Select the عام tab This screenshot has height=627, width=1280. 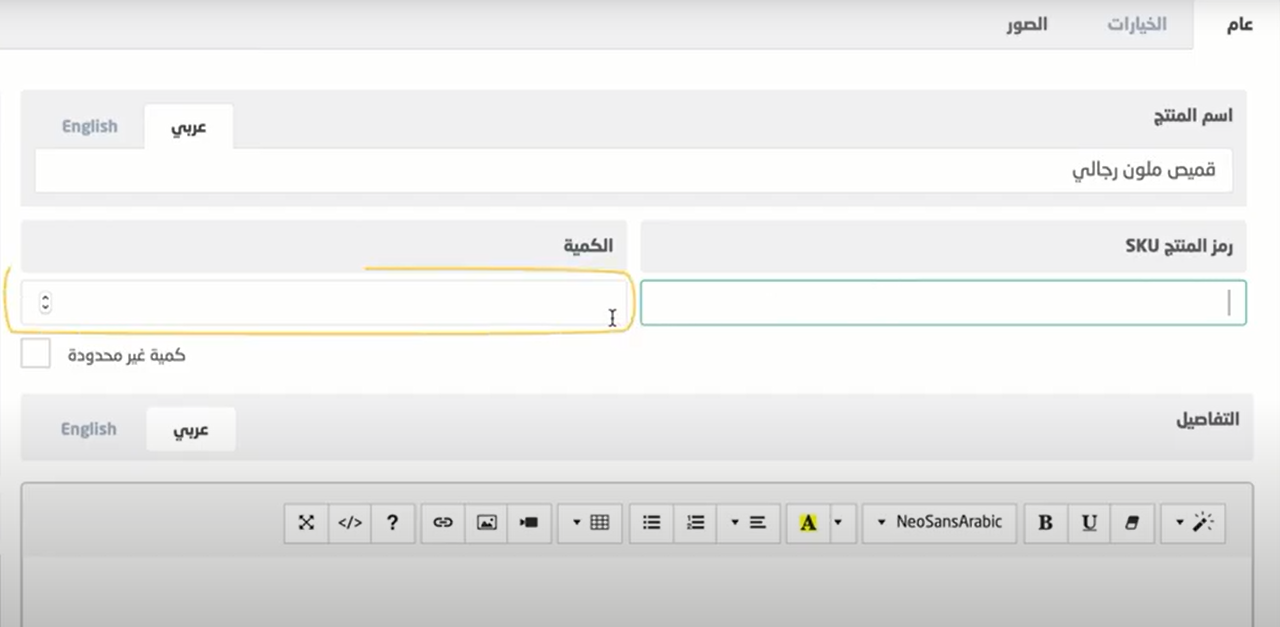[x=1240, y=24]
